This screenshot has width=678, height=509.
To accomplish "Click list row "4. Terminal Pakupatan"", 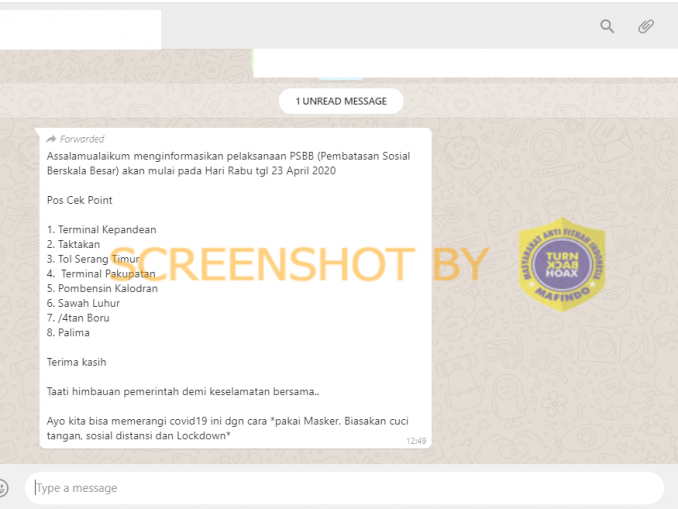I will coord(101,274).
